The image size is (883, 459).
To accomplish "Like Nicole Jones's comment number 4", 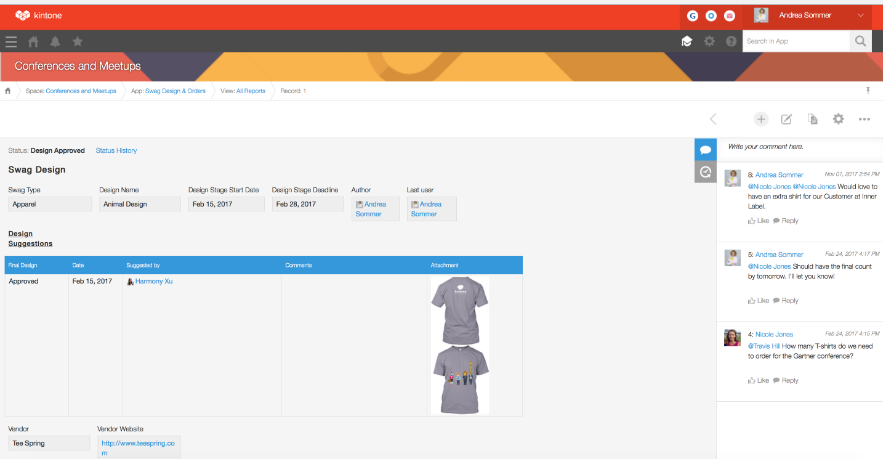I will 757,380.
